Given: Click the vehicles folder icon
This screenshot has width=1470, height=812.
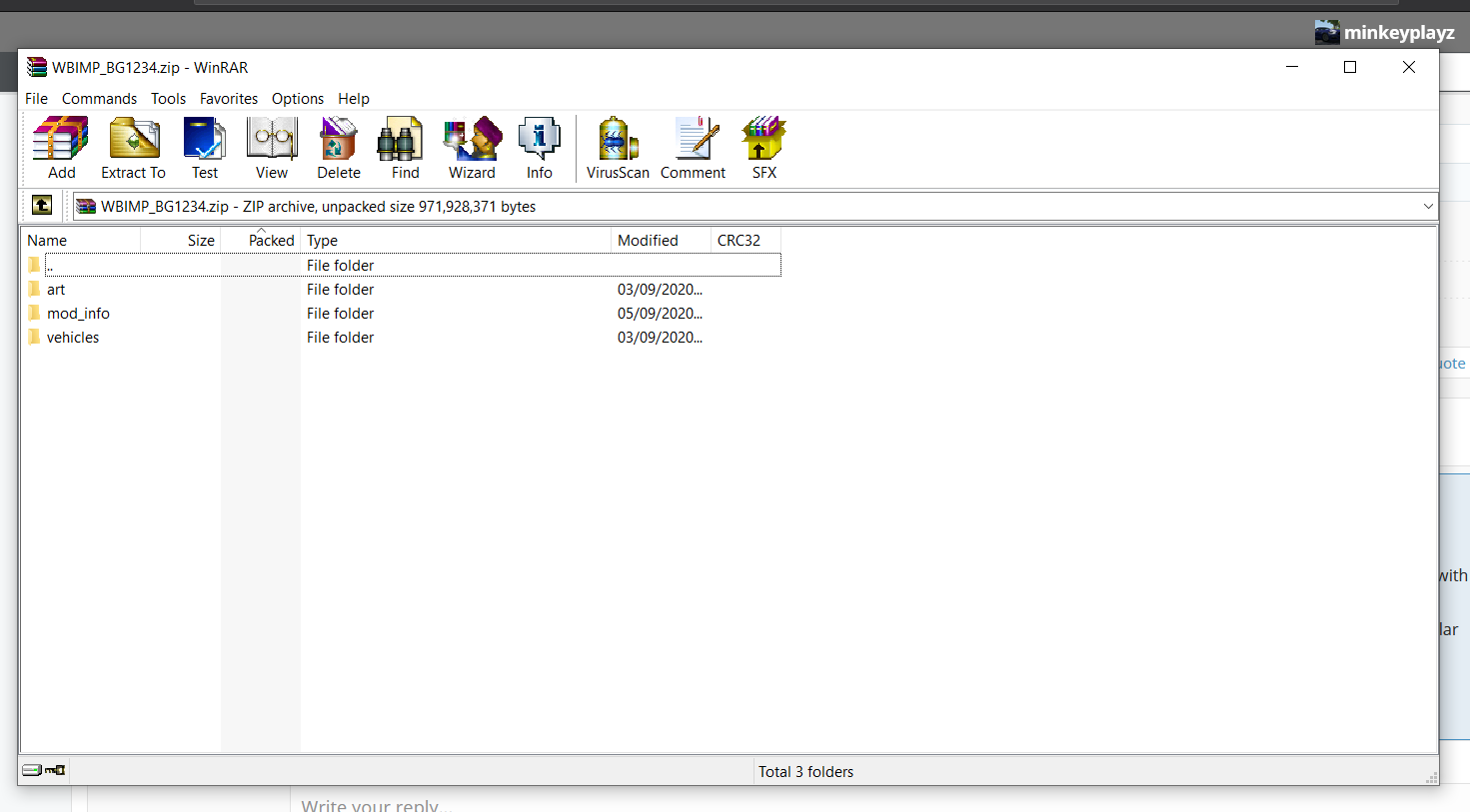Looking at the screenshot, I should click(x=35, y=337).
